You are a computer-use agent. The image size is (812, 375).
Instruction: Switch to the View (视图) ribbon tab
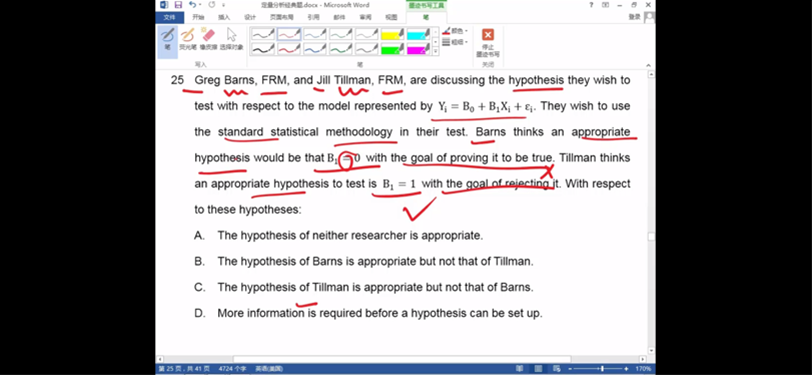pos(391,17)
